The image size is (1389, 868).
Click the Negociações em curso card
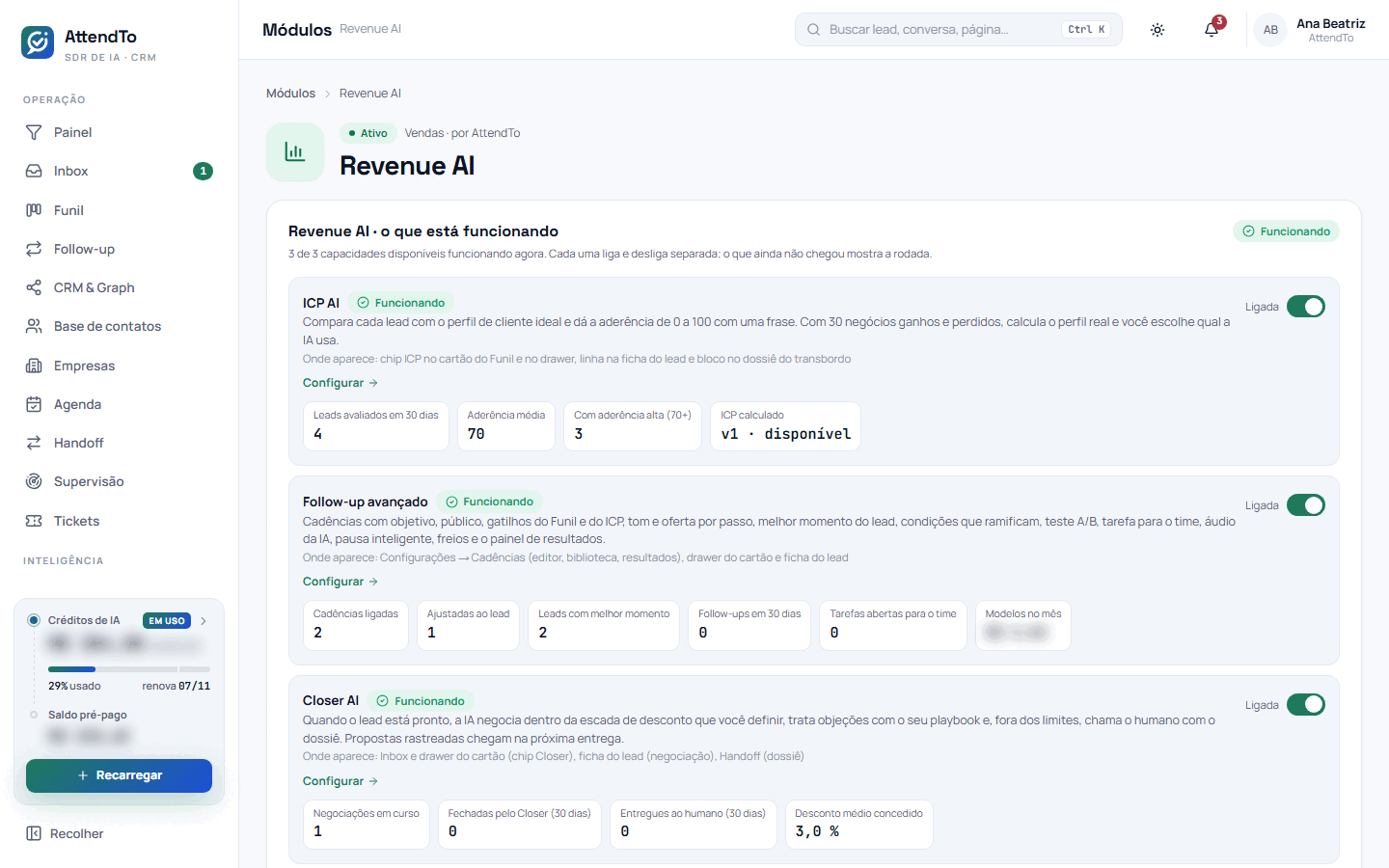[x=367, y=825]
